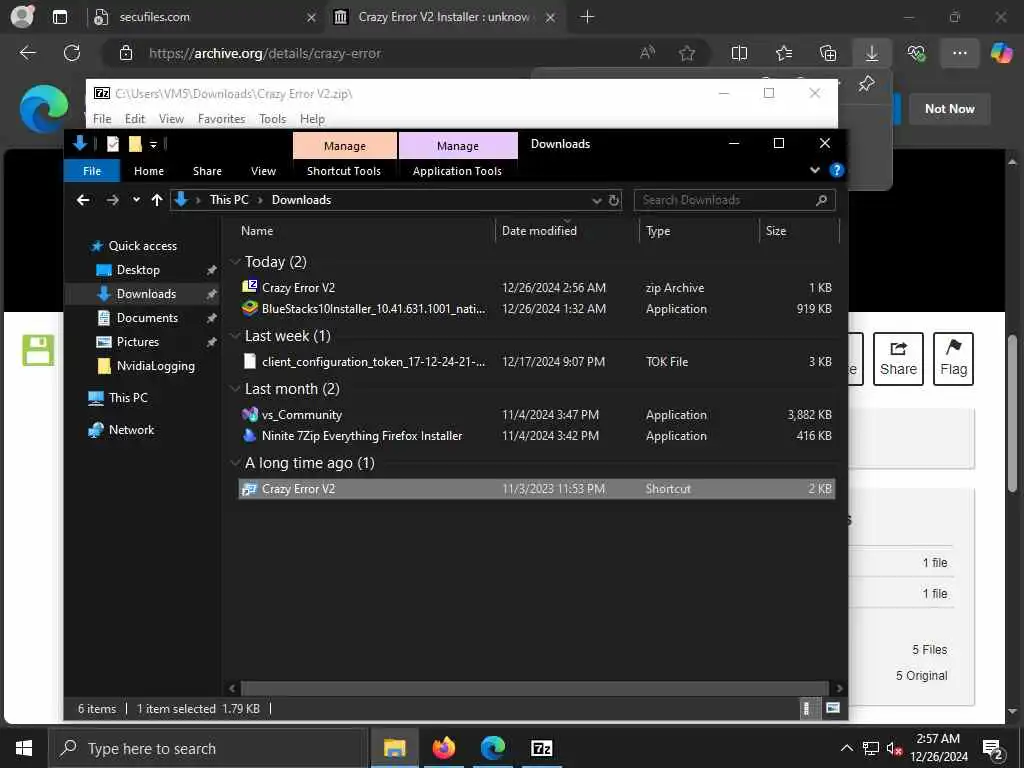This screenshot has width=1024, height=768.
Task: Open Copilot icon in Edge
Action: click(1001, 53)
